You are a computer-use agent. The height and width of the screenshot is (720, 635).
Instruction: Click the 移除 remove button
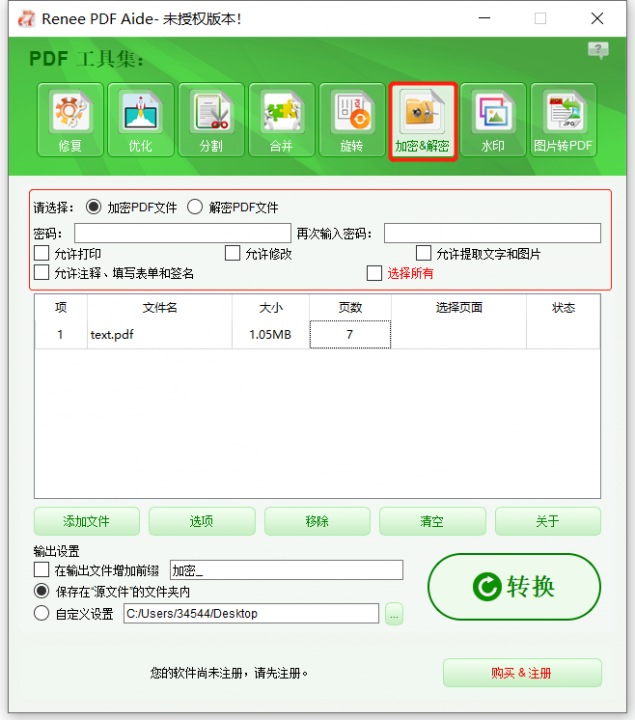point(317,521)
